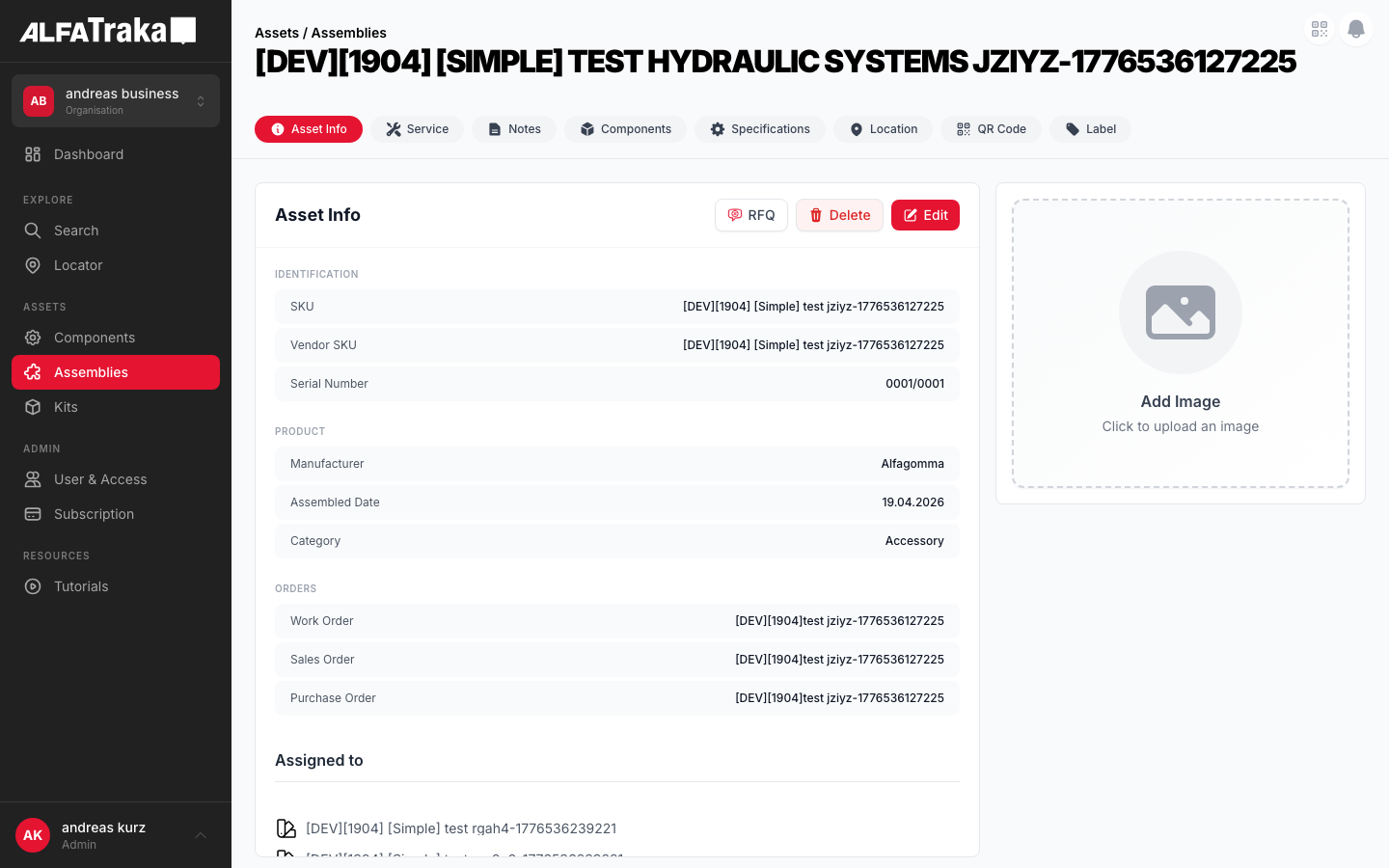
Task: Click the QR scanner icon in header
Action: pos(1320,29)
